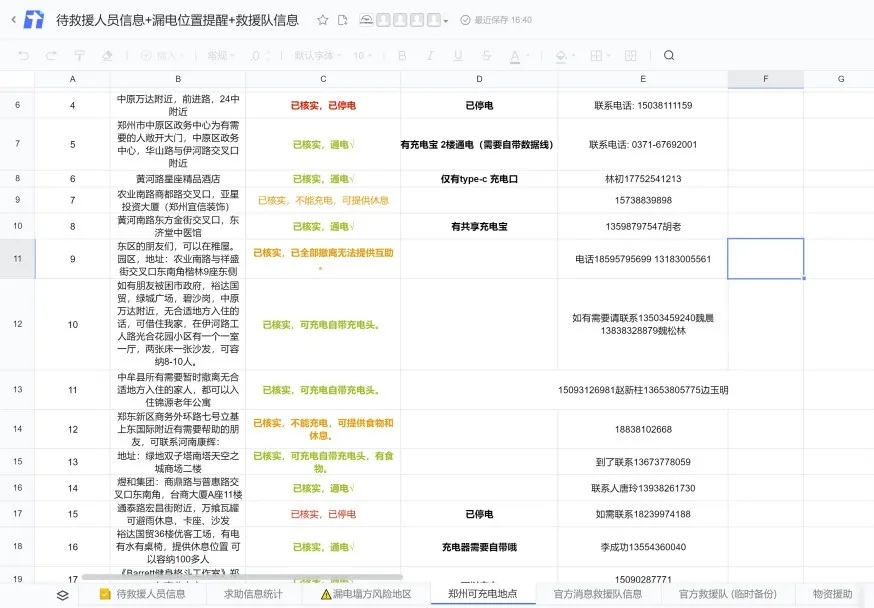Click cell '李成功13554360040'

tap(643, 547)
